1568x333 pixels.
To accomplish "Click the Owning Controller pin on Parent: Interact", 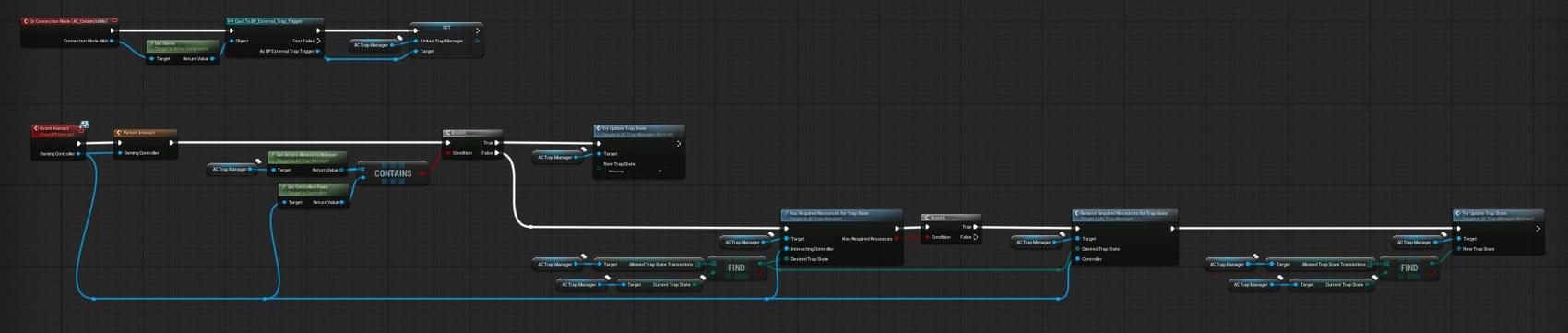I will tap(120, 153).
